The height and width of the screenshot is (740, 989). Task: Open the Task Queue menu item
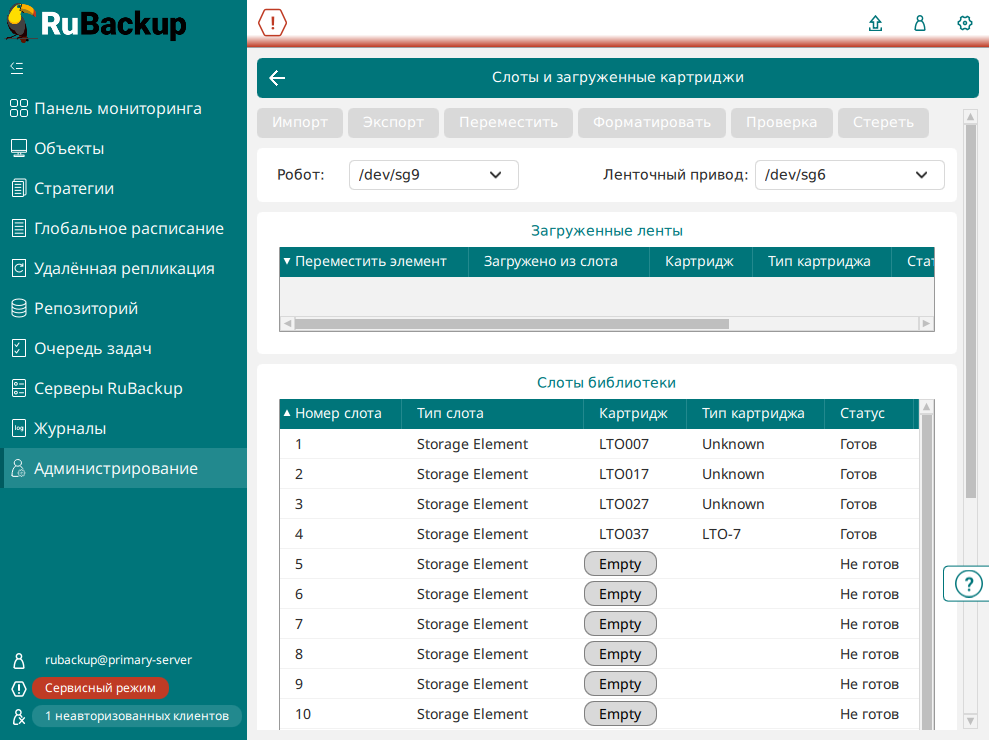[93, 348]
